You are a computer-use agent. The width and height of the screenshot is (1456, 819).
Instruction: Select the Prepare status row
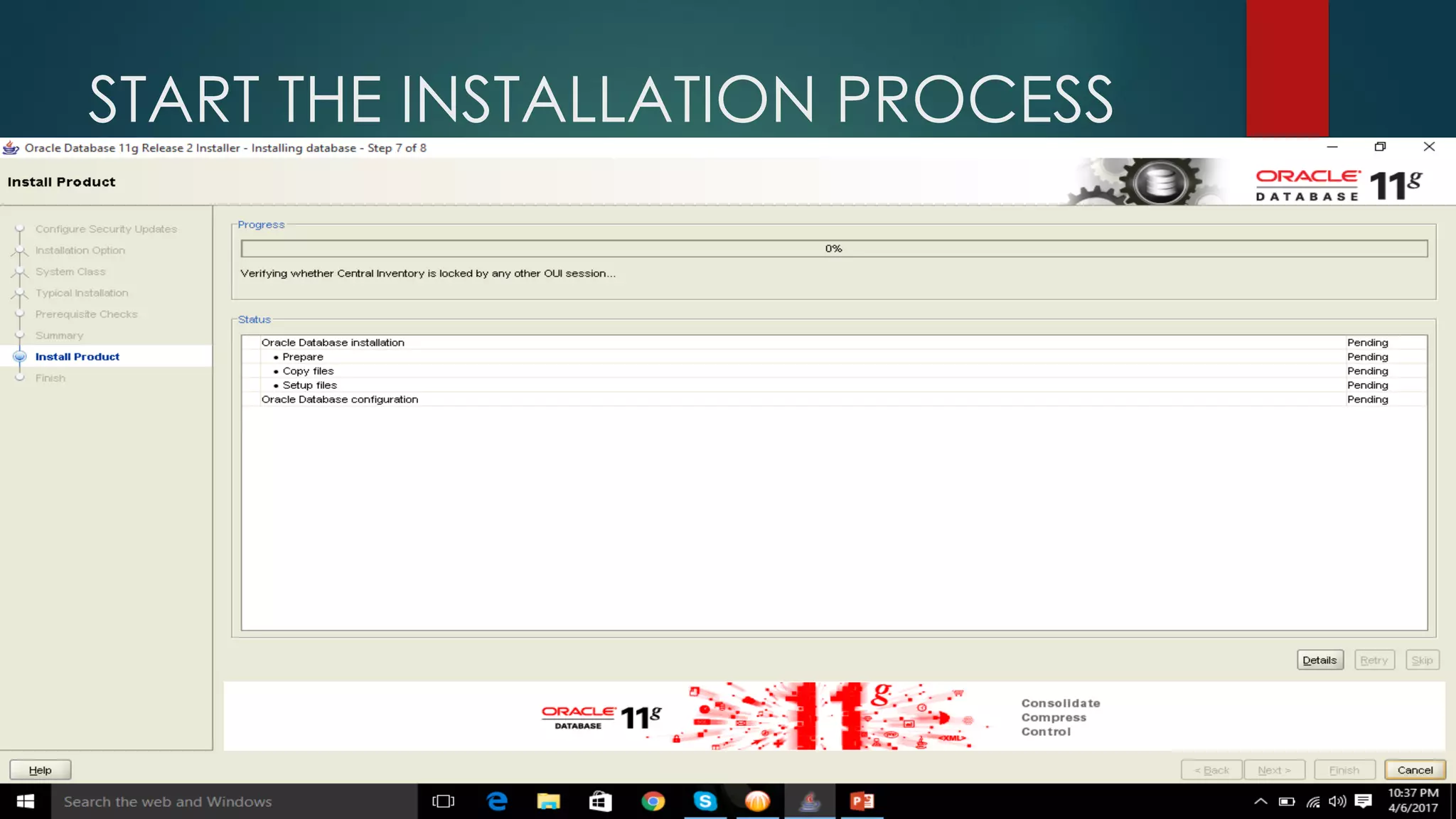(x=834, y=357)
